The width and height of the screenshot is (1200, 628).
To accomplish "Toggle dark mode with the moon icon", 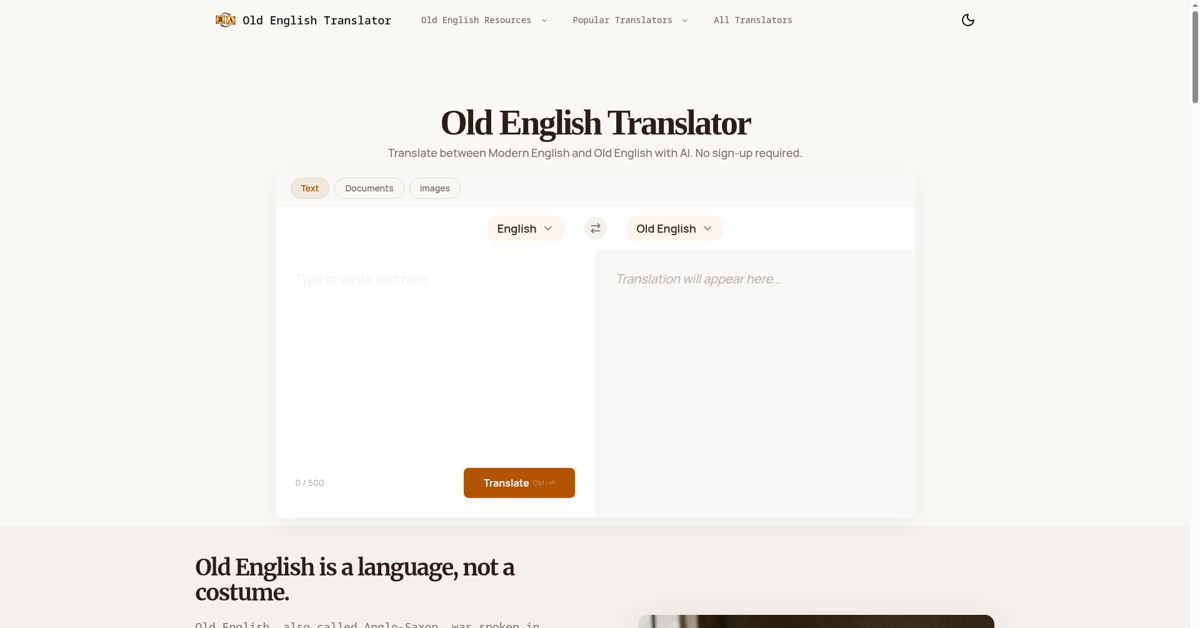I will pos(968,20).
